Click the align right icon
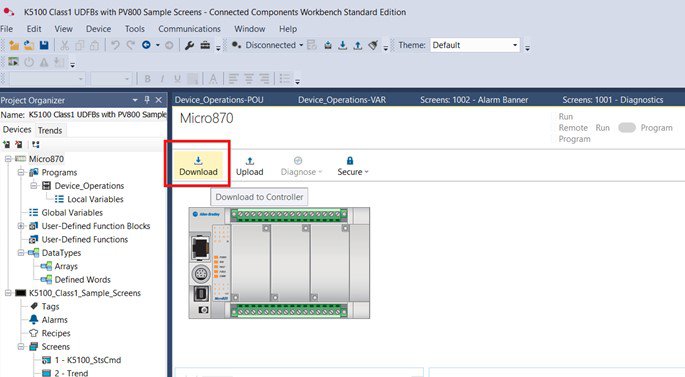The width and height of the screenshot is (685, 377). [x=264, y=79]
